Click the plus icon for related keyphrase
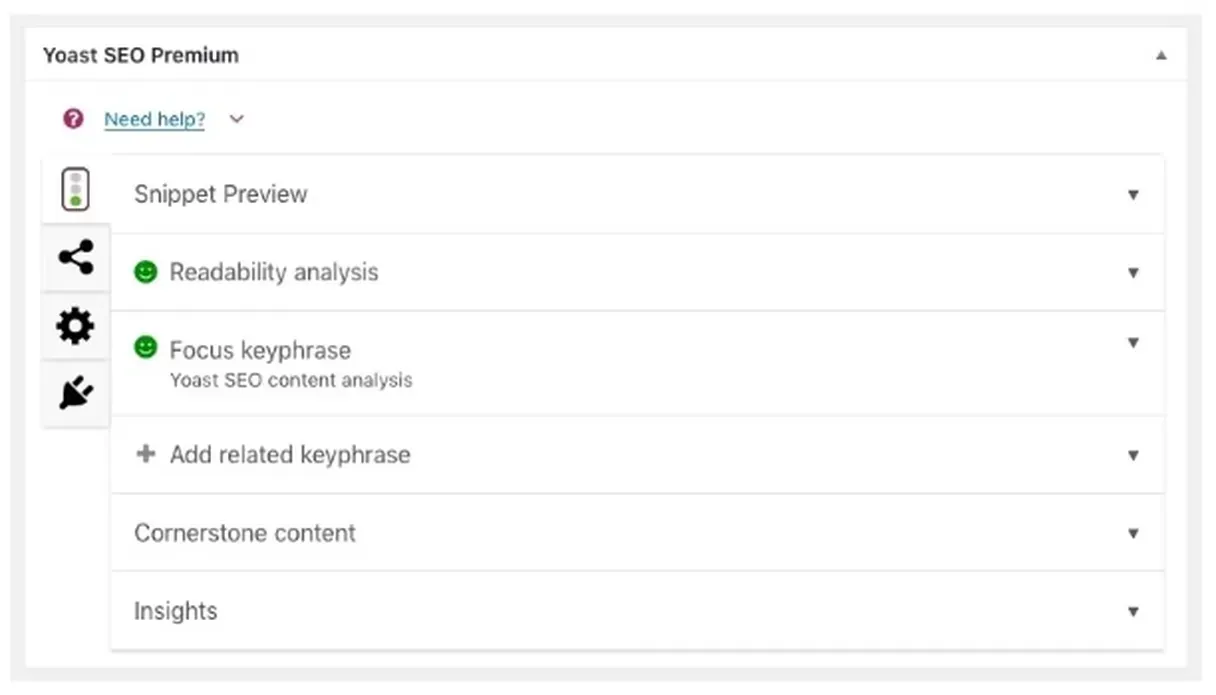 click(146, 454)
